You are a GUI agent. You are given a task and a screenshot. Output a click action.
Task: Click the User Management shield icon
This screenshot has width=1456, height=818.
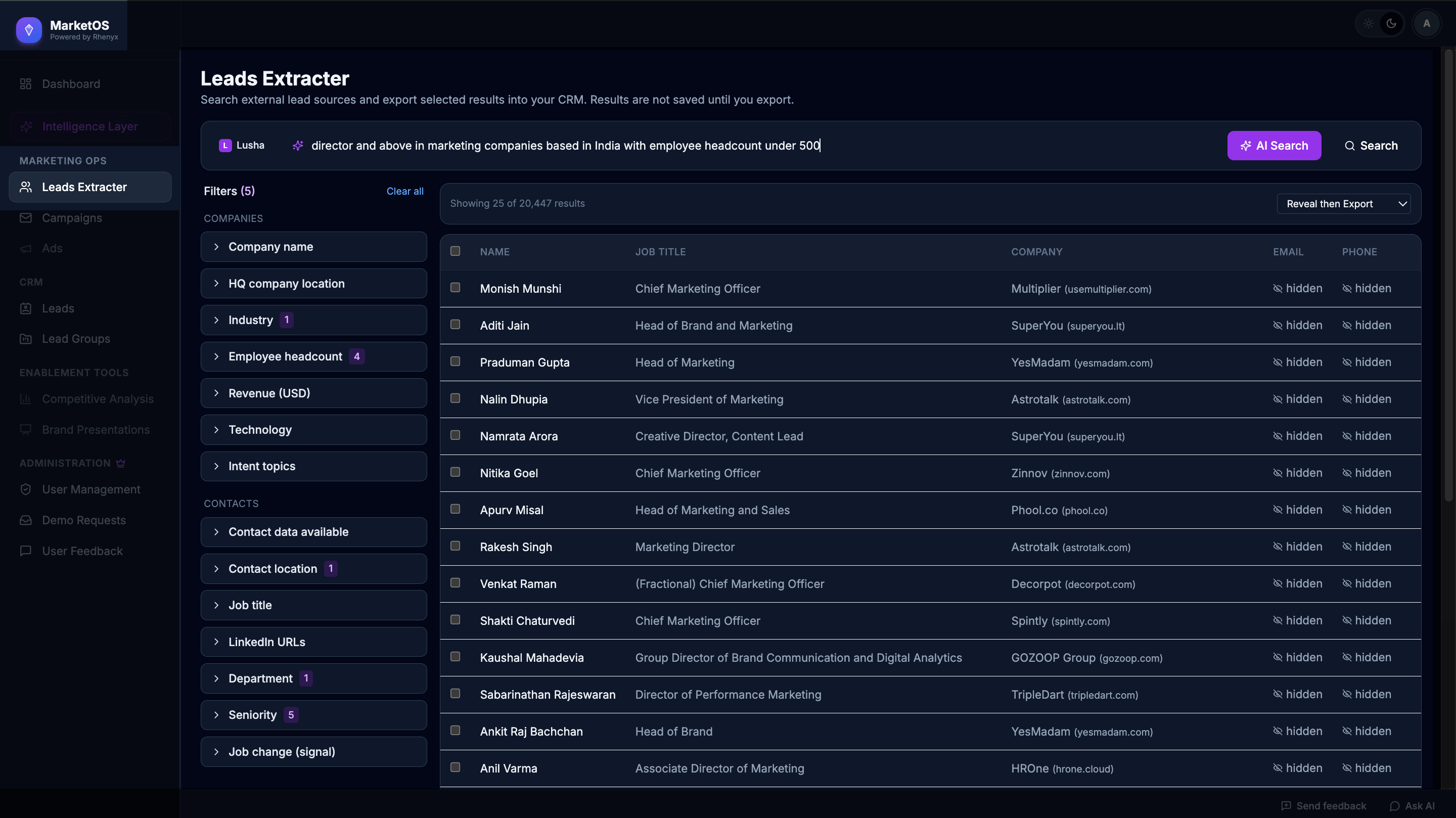pos(25,489)
